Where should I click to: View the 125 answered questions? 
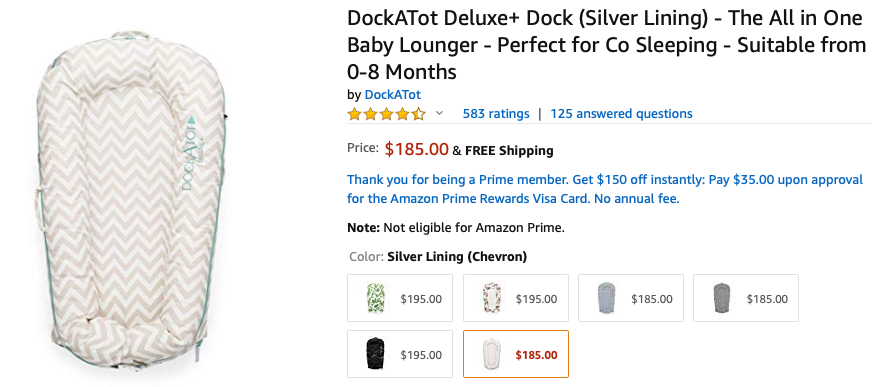(621, 114)
